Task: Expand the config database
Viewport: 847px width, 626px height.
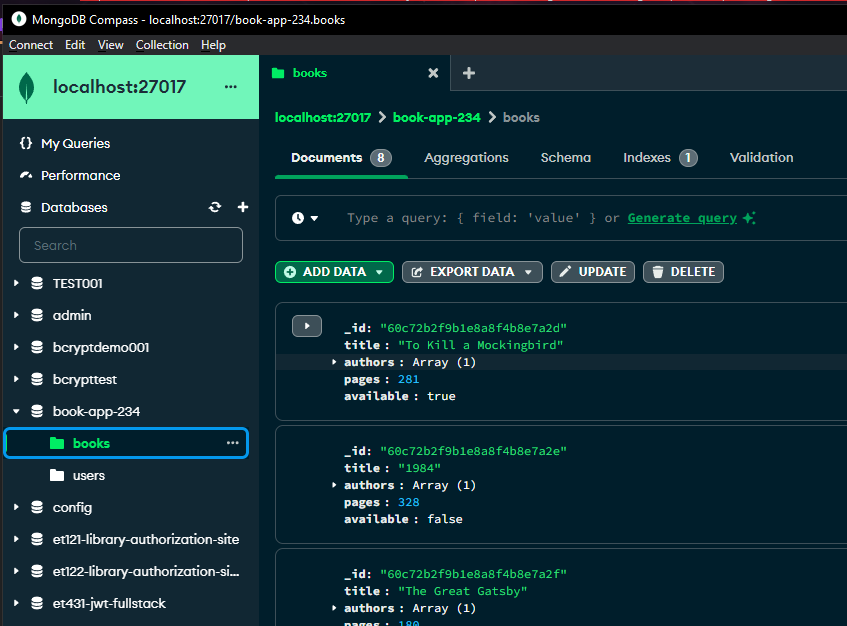Action: point(16,507)
